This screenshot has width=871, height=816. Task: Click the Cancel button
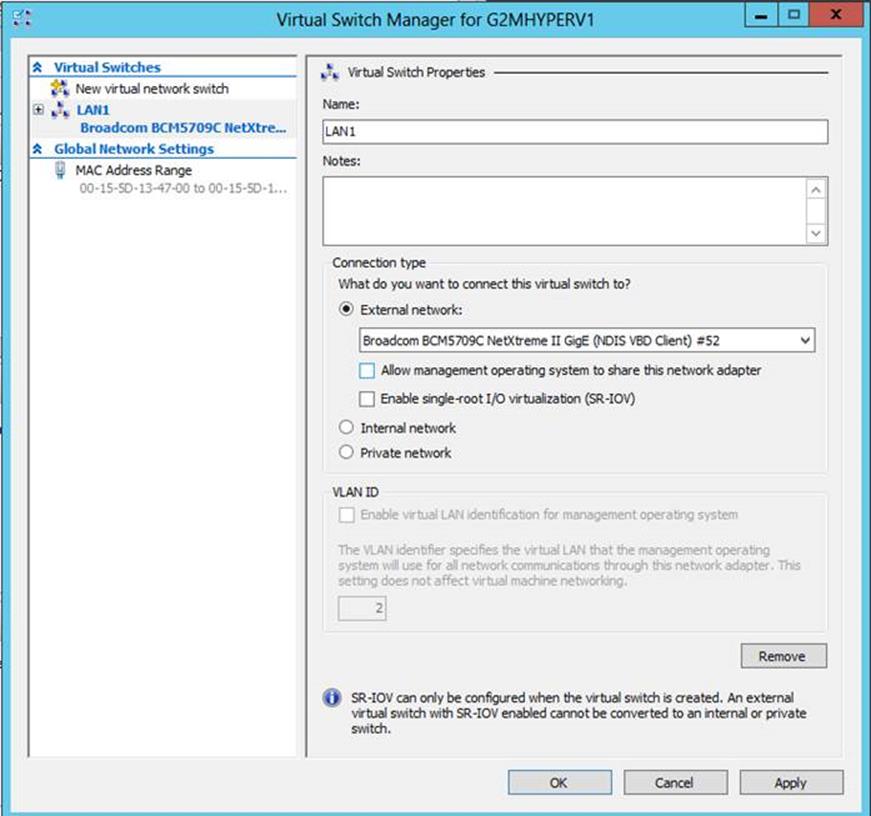coord(675,783)
